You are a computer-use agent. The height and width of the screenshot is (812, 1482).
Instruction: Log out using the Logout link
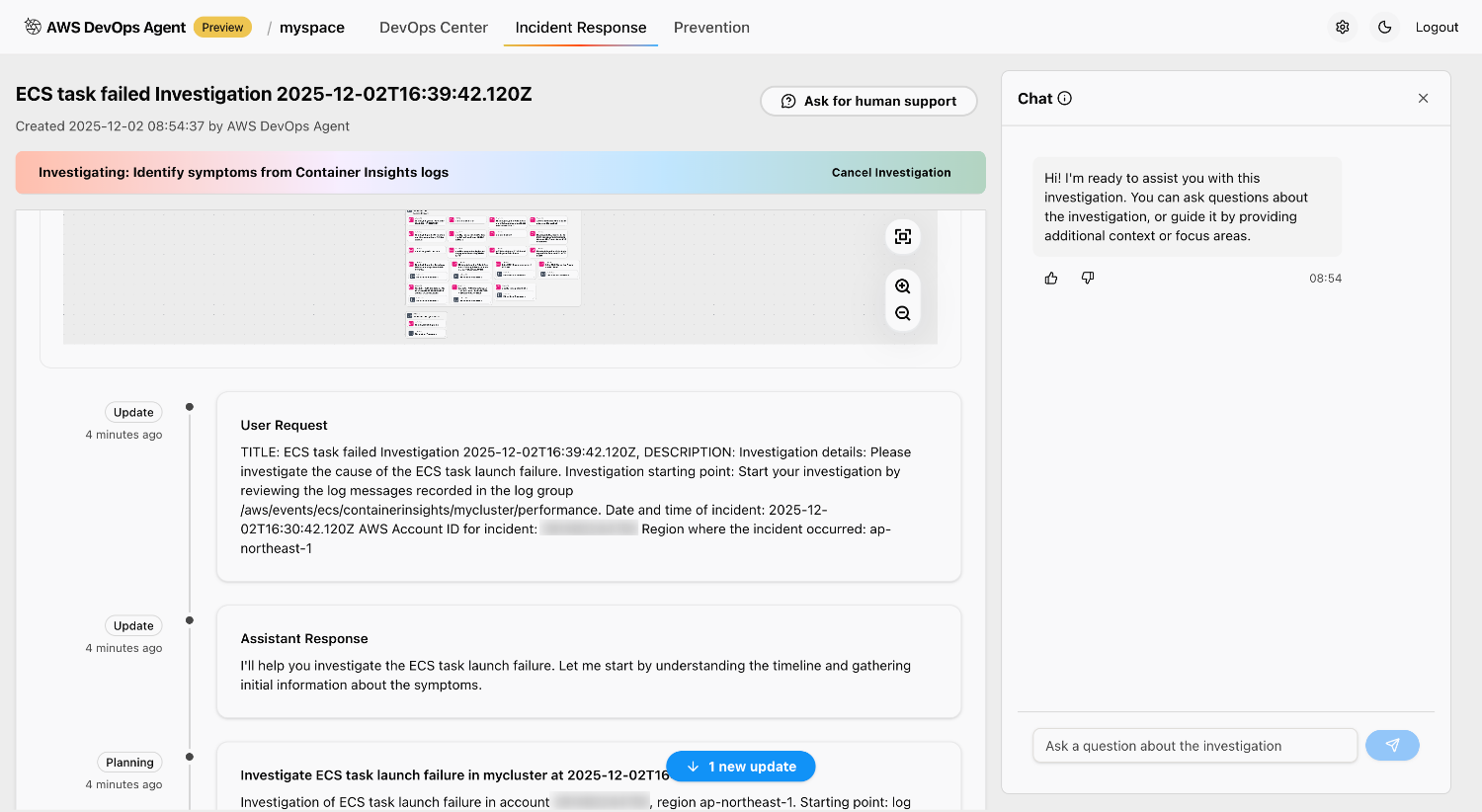coord(1437,28)
